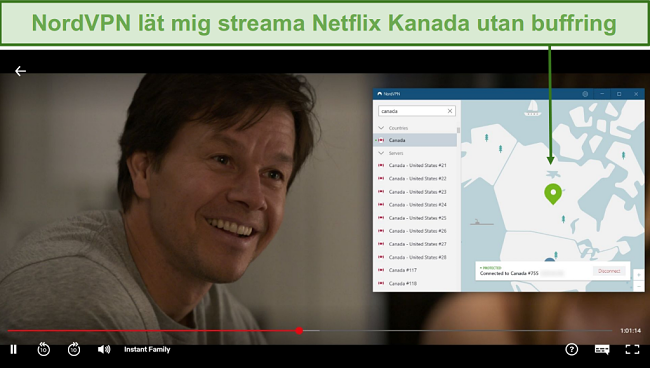Click the Instant Family title label
This screenshot has height=368, width=650.
(x=147, y=349)
